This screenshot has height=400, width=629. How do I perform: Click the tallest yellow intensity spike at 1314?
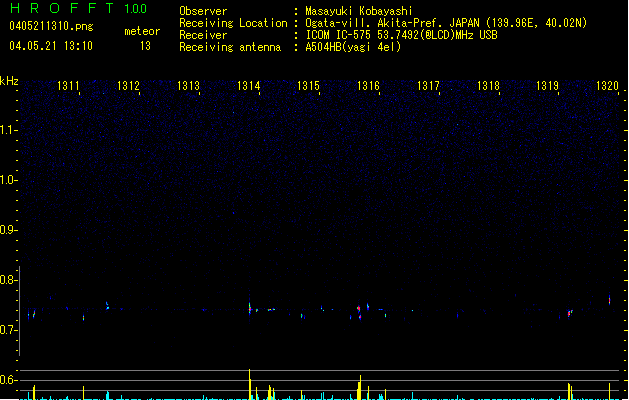pyautogui.click(x=250, y=384)
